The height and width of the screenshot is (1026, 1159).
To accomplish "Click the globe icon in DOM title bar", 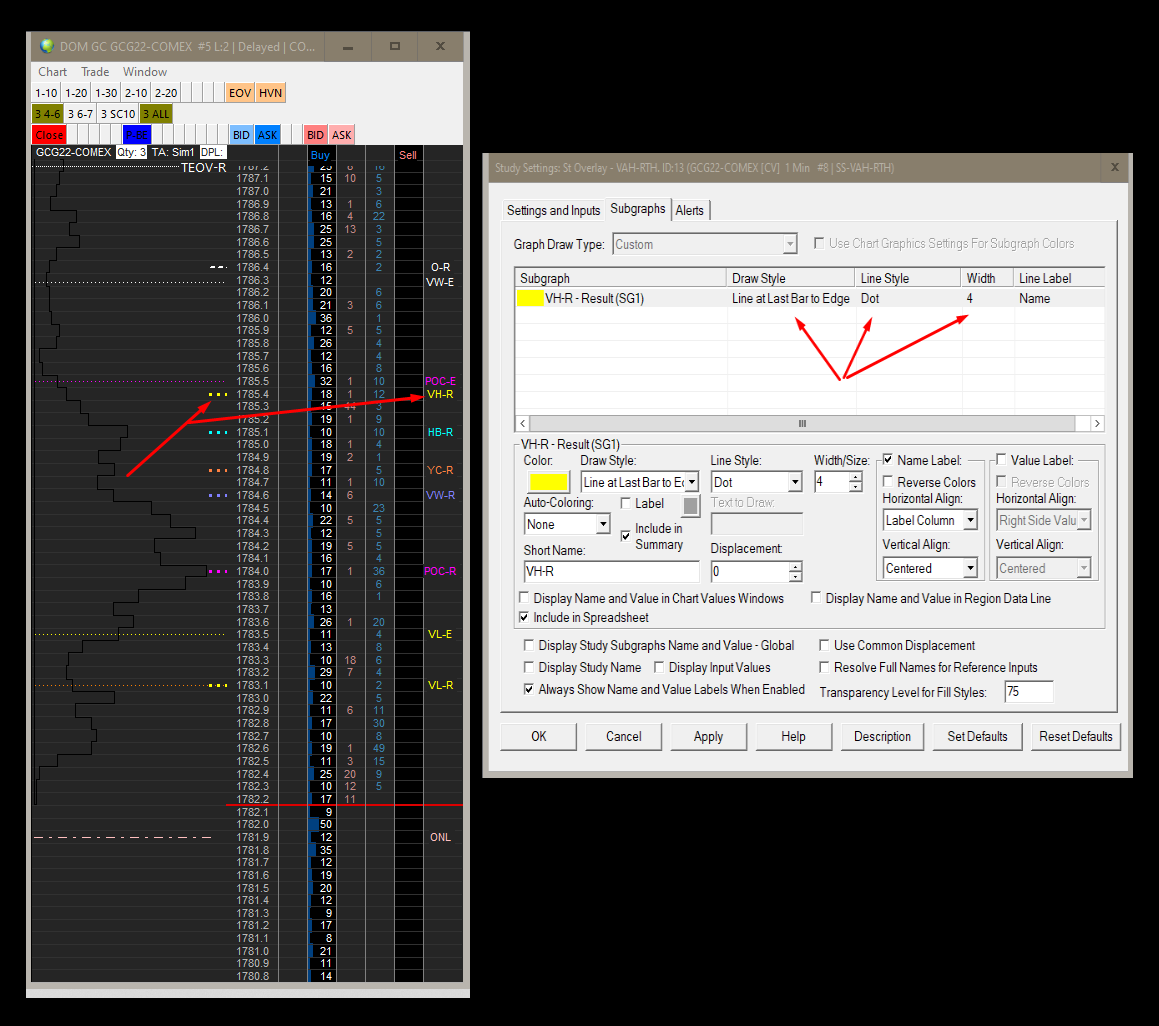I will point(47,47).
